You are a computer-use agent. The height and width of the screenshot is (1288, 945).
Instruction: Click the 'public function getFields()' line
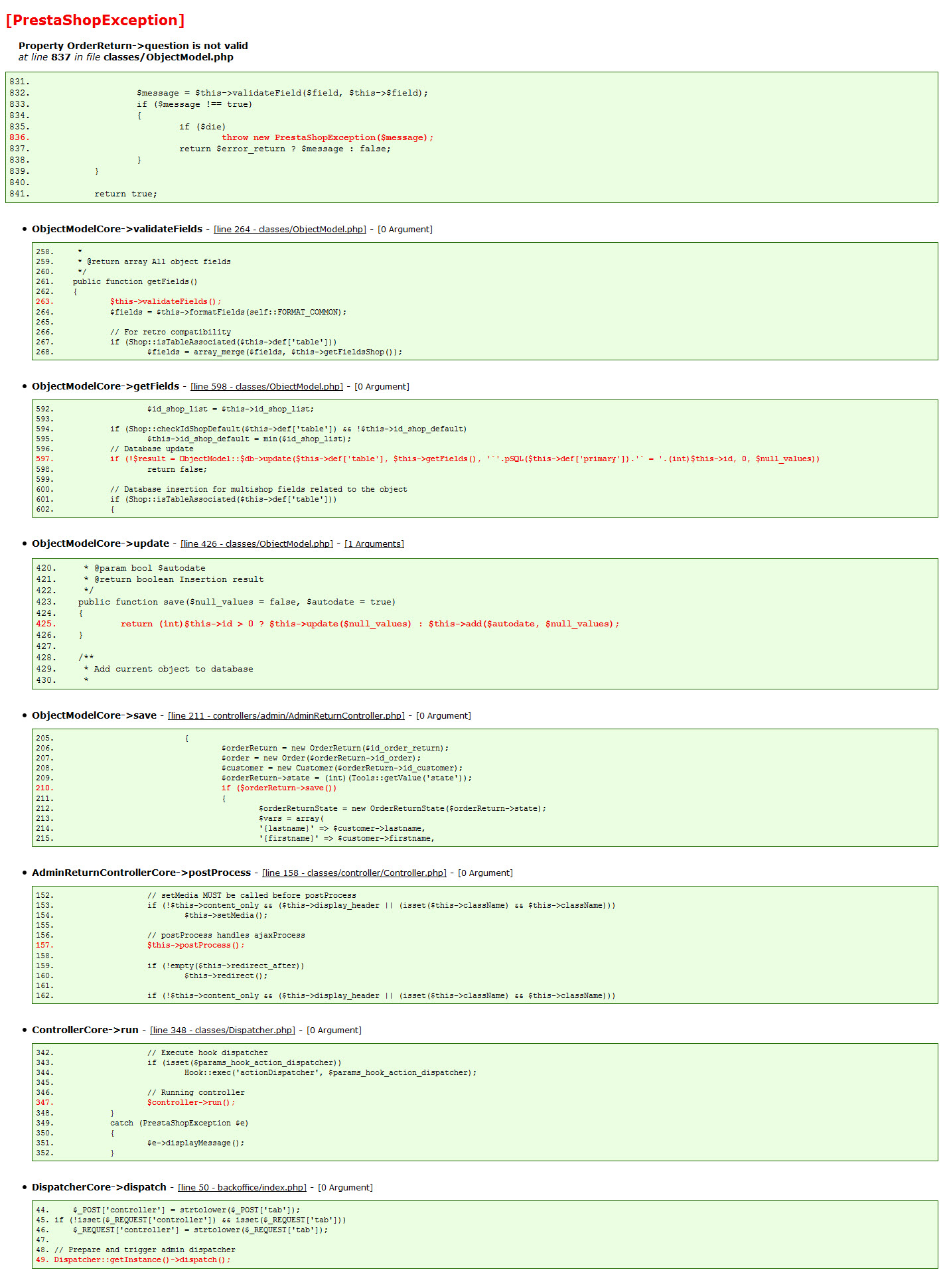[x=135, y=282]
